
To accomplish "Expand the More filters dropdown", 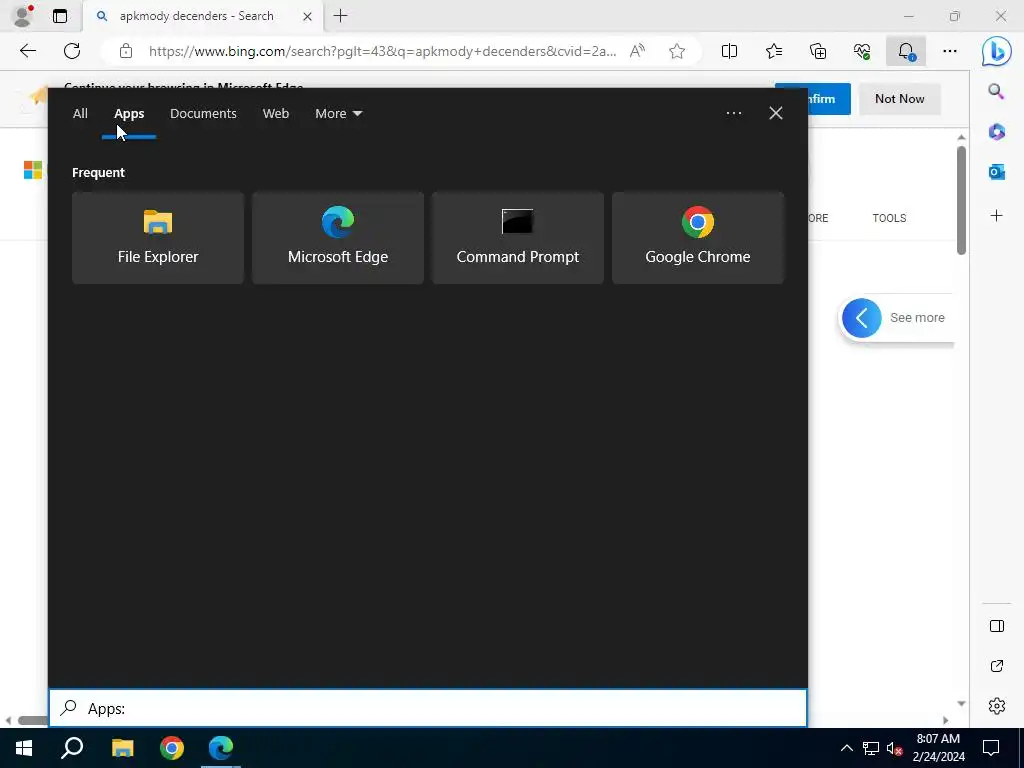I will [338, 114].
